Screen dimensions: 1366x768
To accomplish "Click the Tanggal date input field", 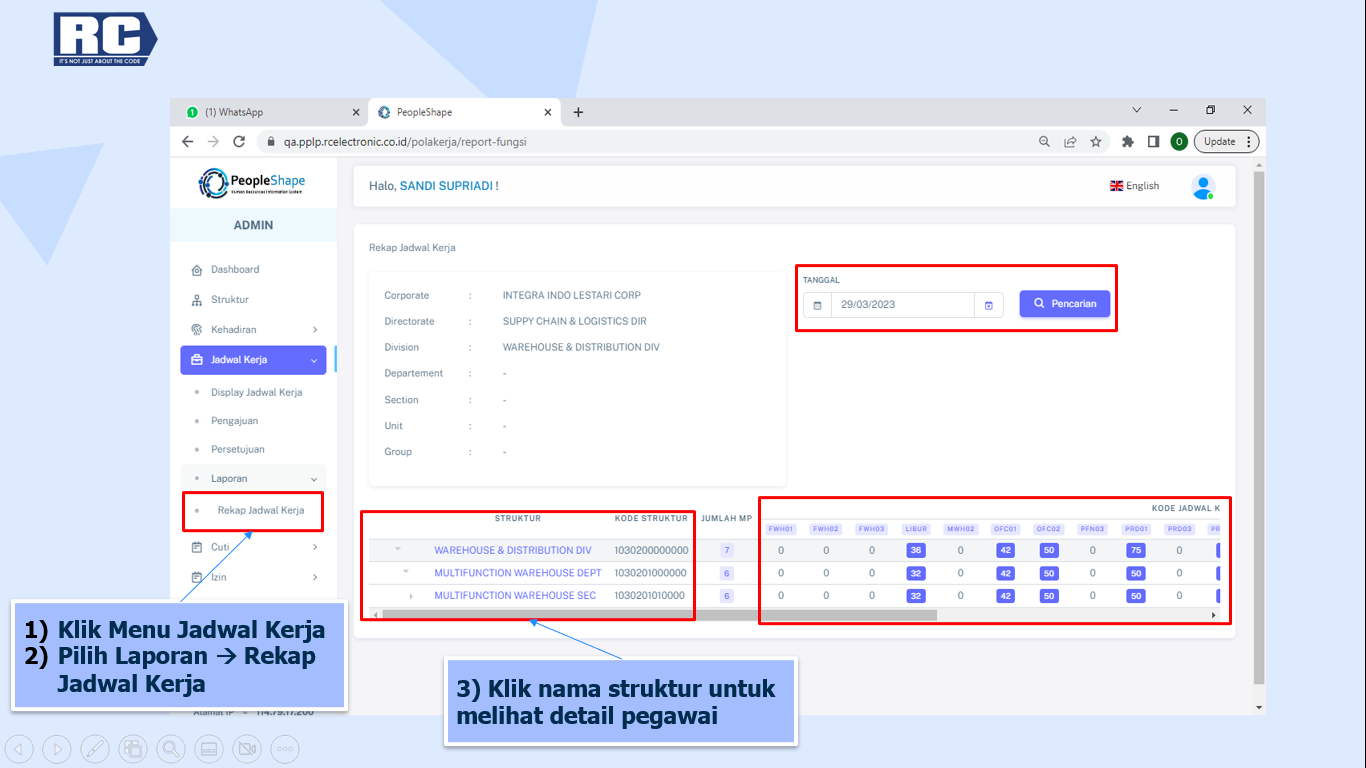I will [902, 305].
